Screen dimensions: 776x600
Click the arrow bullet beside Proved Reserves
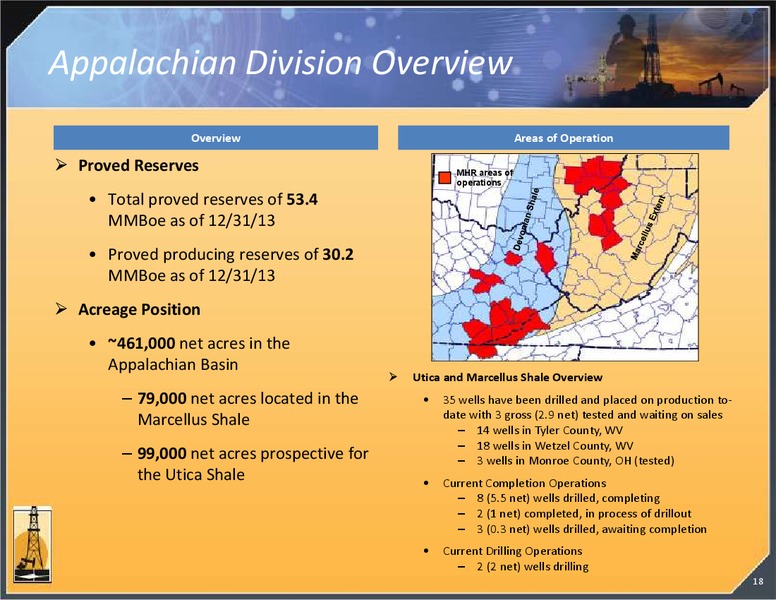point(61,165)
